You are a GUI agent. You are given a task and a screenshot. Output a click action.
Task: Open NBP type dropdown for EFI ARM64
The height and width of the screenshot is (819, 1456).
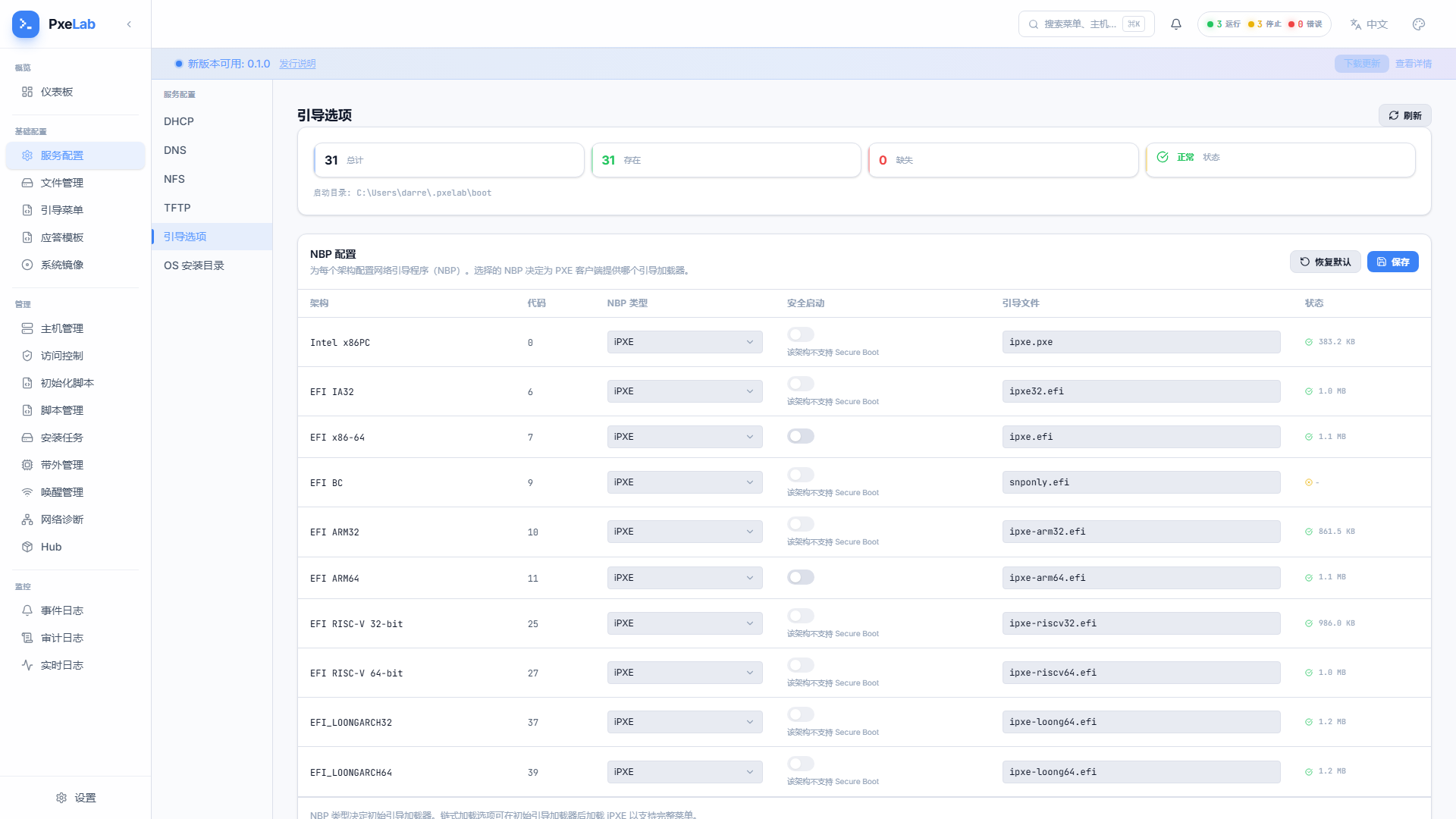point(685,578)
